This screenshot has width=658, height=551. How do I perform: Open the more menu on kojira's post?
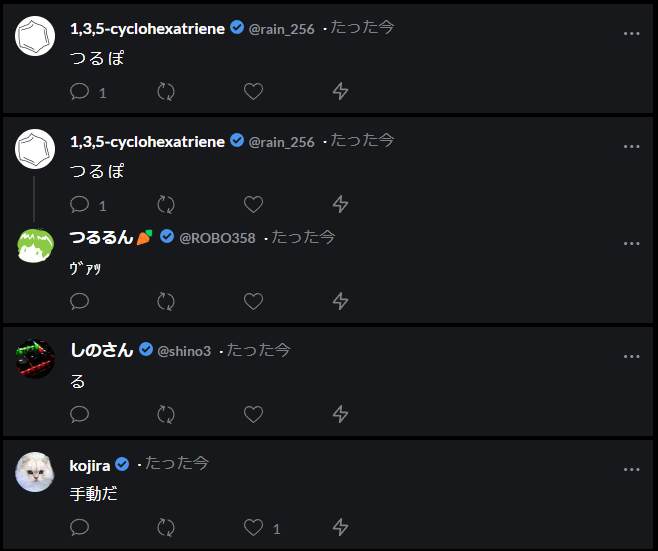[x=631, y=470]
